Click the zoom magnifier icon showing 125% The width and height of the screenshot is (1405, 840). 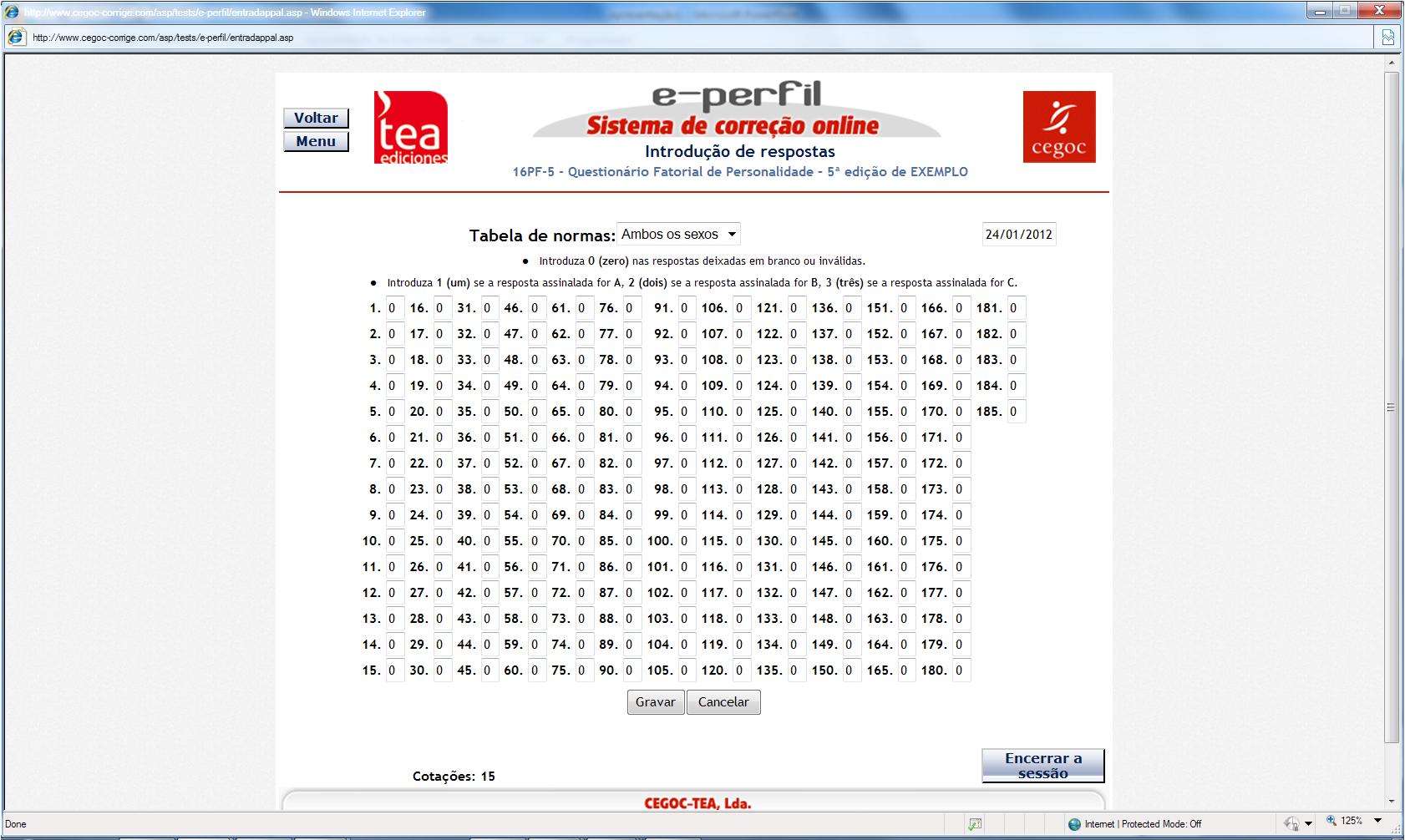coord(1331,822)
